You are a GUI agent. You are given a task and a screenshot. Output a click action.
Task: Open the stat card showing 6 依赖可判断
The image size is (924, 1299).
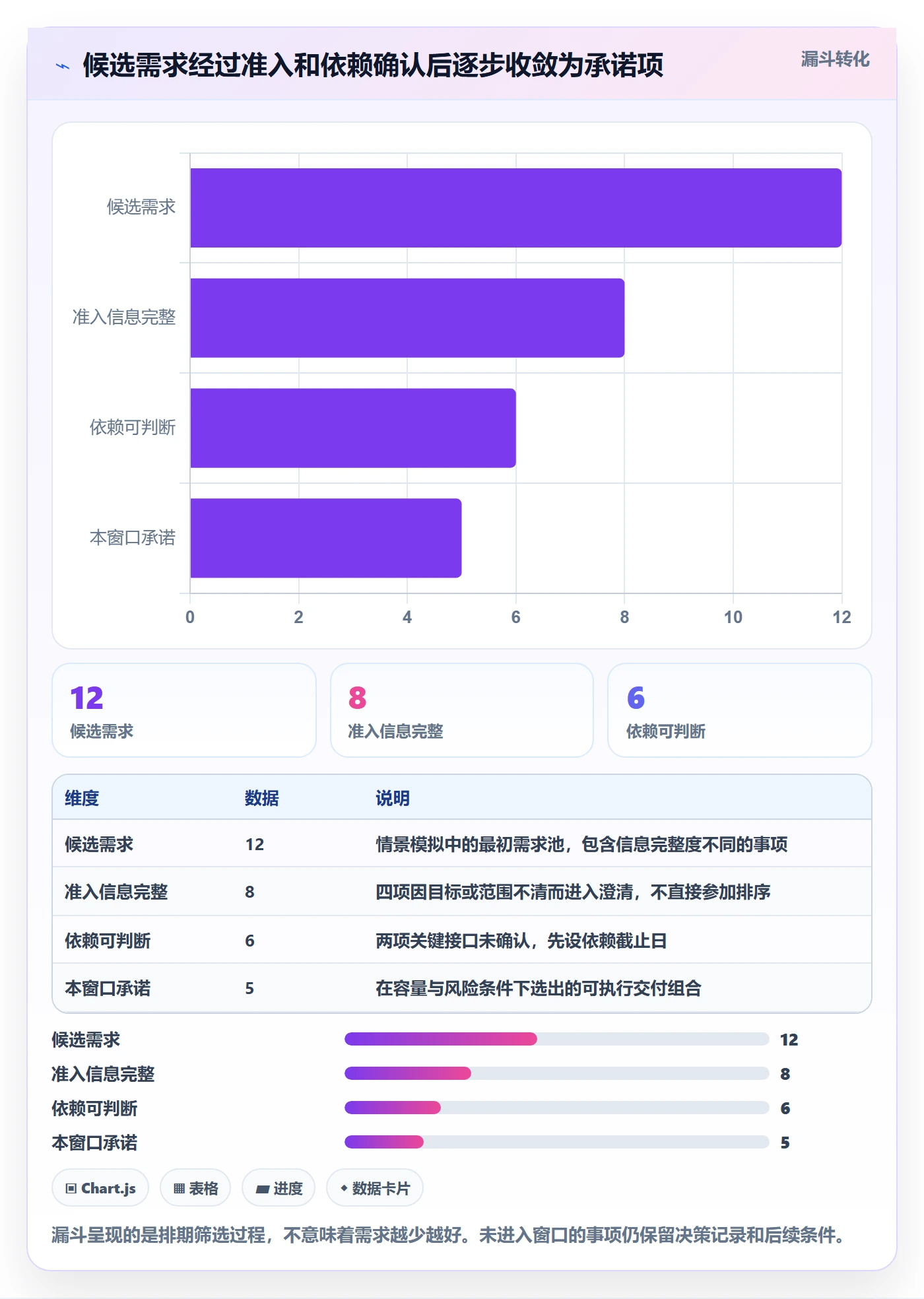[740, 710]
